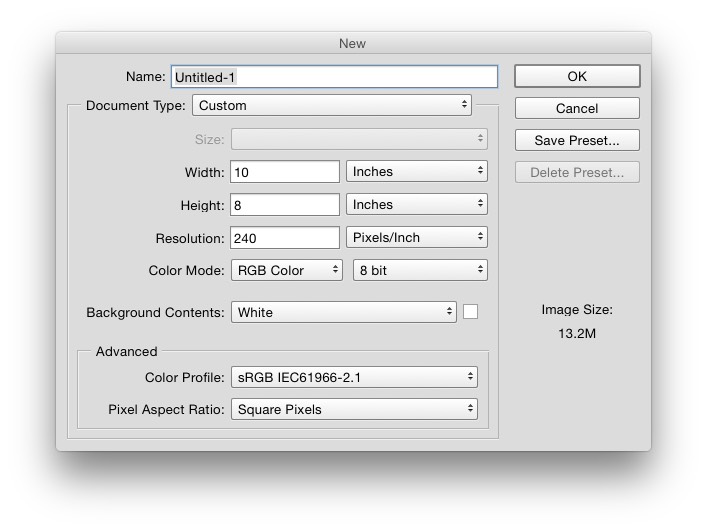Open the Pixels/Inch resolution units dropdown
Image resolution: width=707 pixels, height=531 pixels.
pyautogui.click(x=417, y=237)
